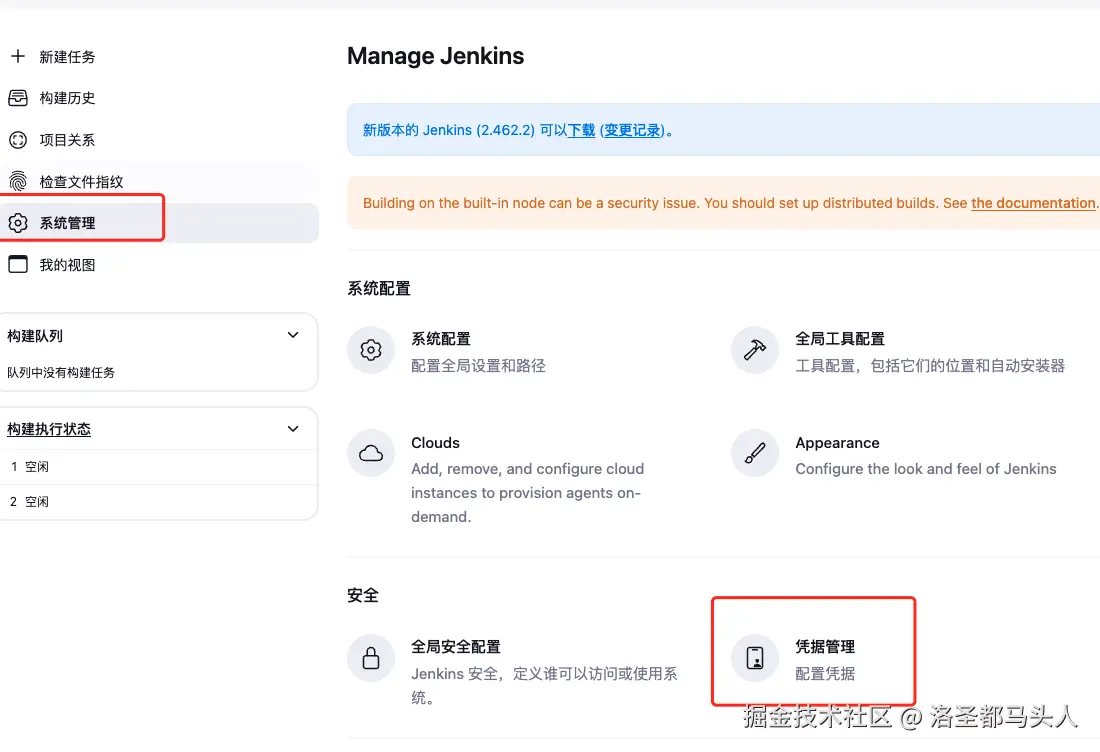The width and height of the screenshot is (1100, 752).
Task: Open 新建任务 in the sidebar
Action: (x=67, y=57)
